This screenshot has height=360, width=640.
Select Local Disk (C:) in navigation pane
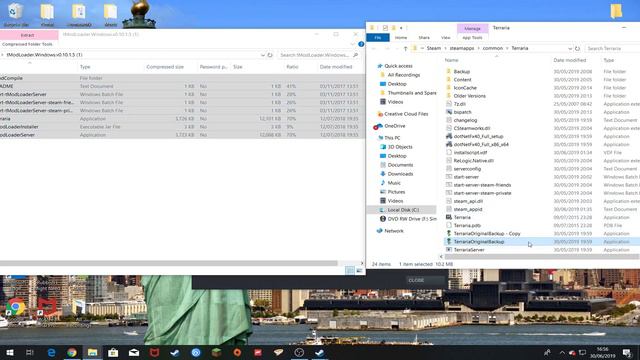[x=403, y=210]
